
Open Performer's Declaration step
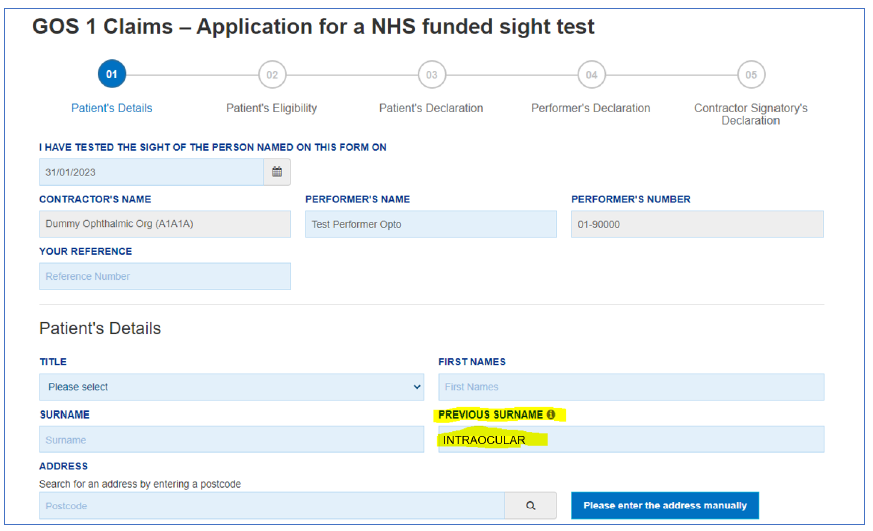591,108
